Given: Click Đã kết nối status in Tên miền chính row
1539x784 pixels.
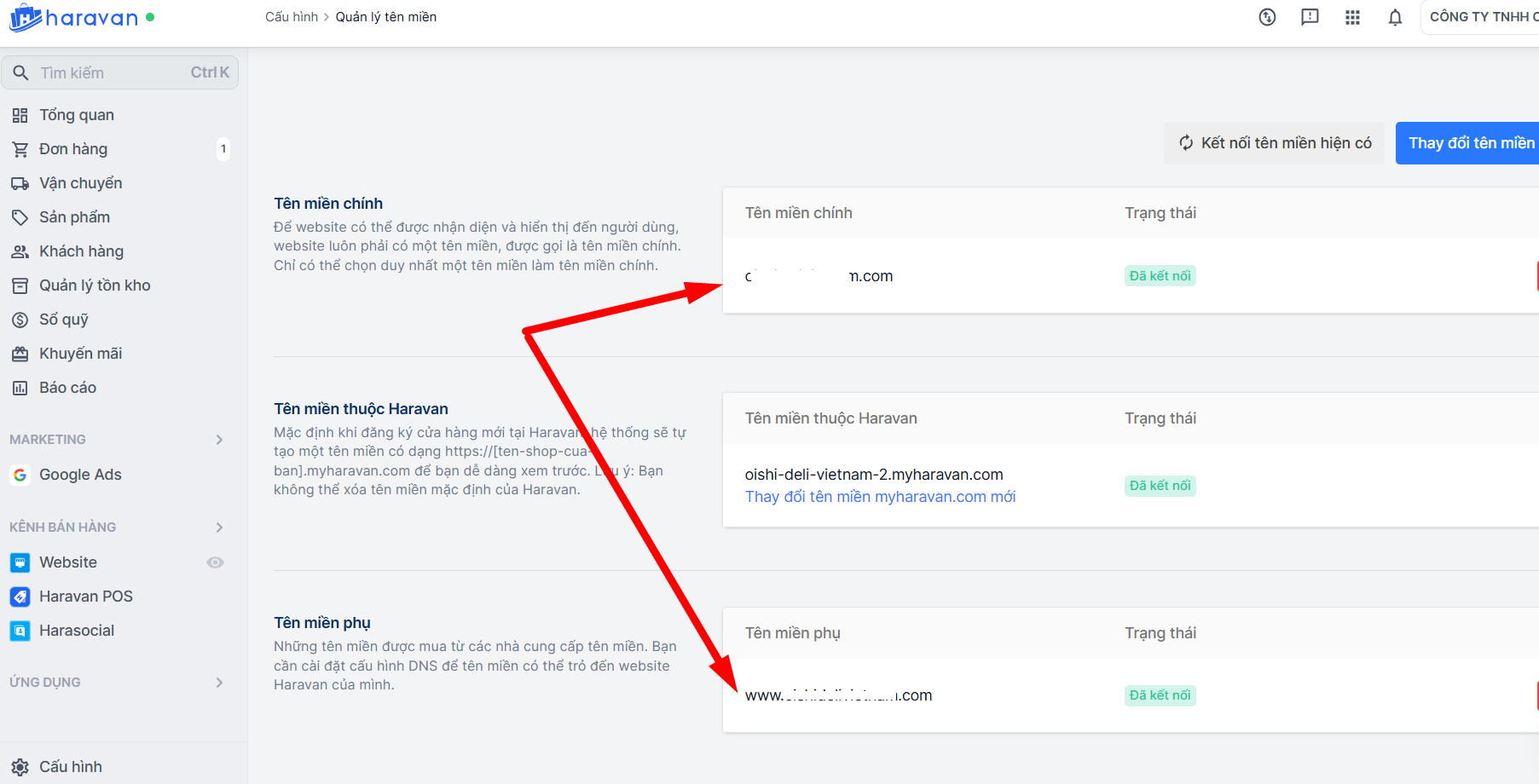Looking at the screenshot, I should click(x=1160, y=276).
